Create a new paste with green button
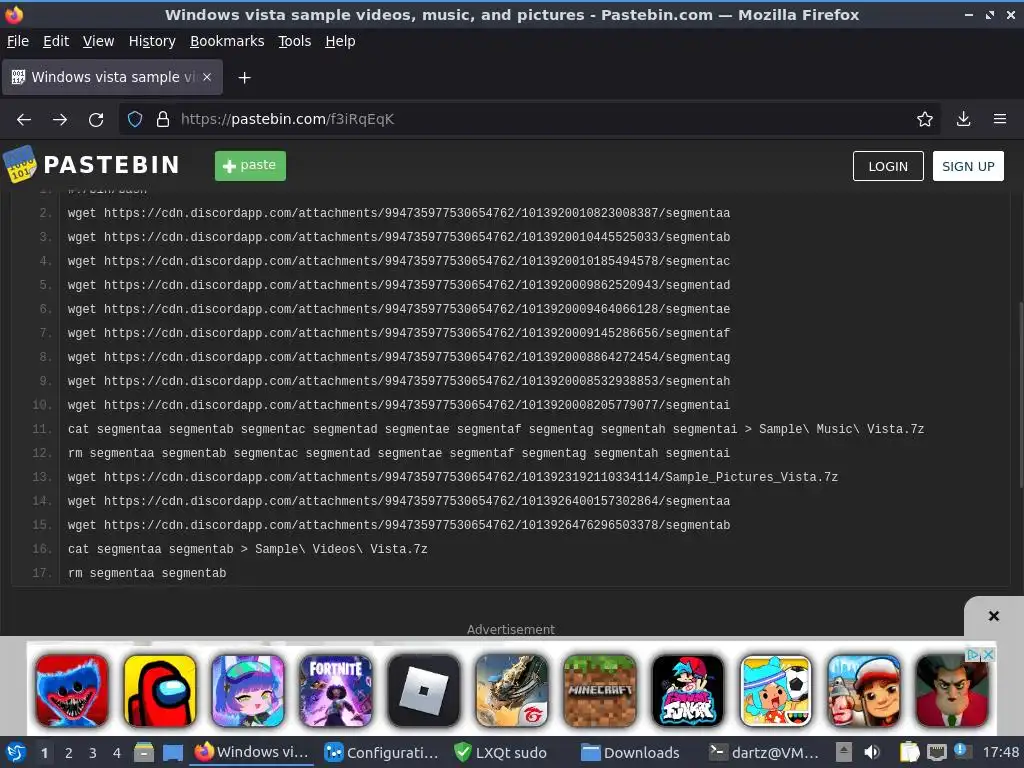Screen dimensions: 1024x768 [250, 165]
